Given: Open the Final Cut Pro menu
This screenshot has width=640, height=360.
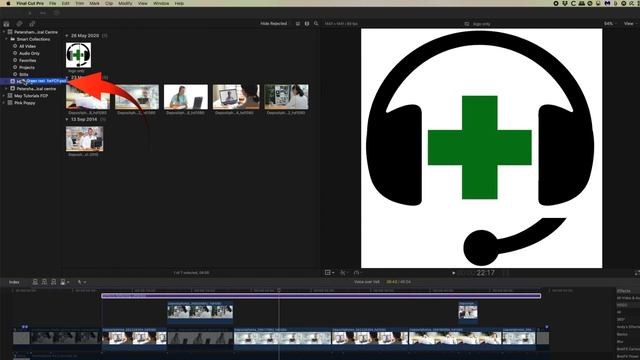Looking at the screenshot, I should click(30, 3).
